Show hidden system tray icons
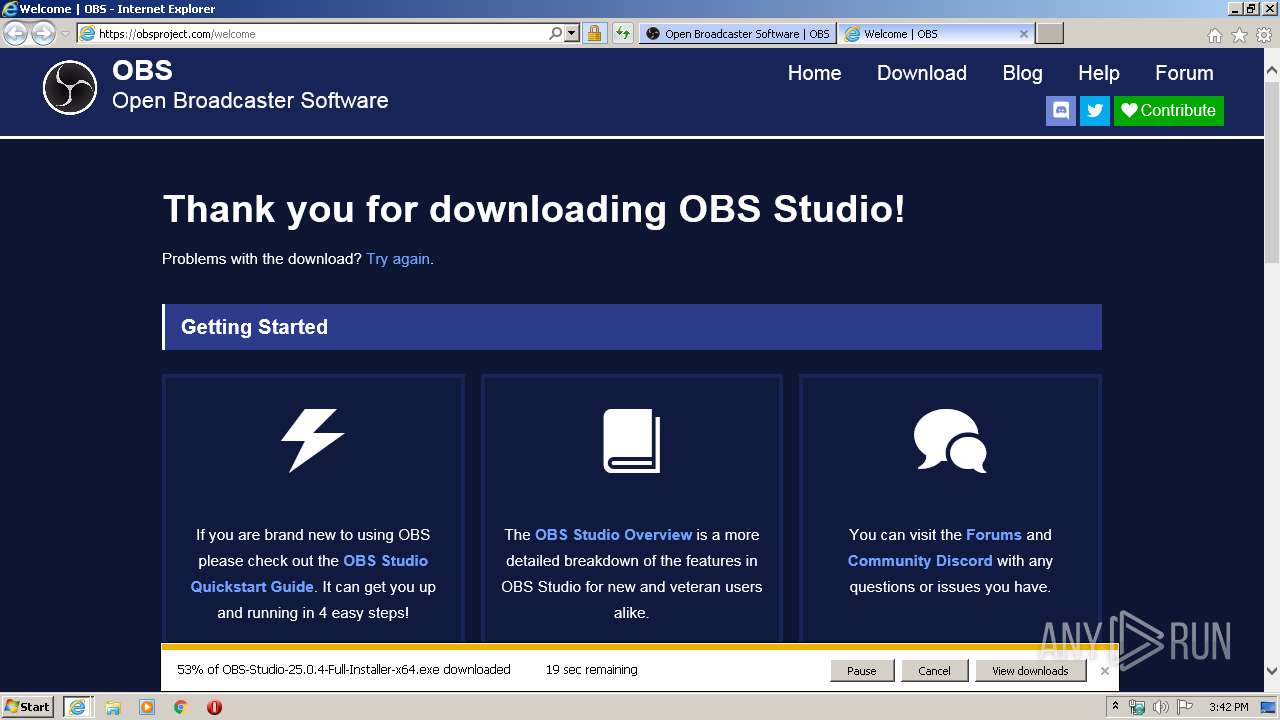Viewport: 1280px width, 720px height. pyautogui.click(x=1115, y=707)
